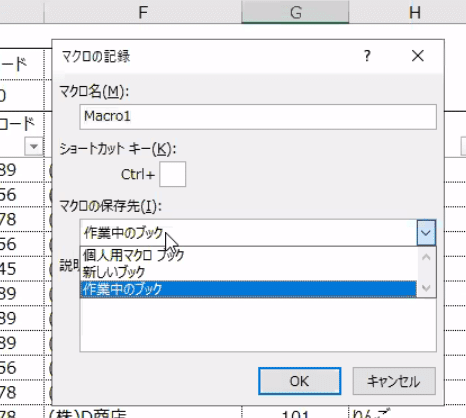Viewport: 466px width, 418px height.
Task: Select column G header
Action: pyautogui.click(x=295, y=12)
